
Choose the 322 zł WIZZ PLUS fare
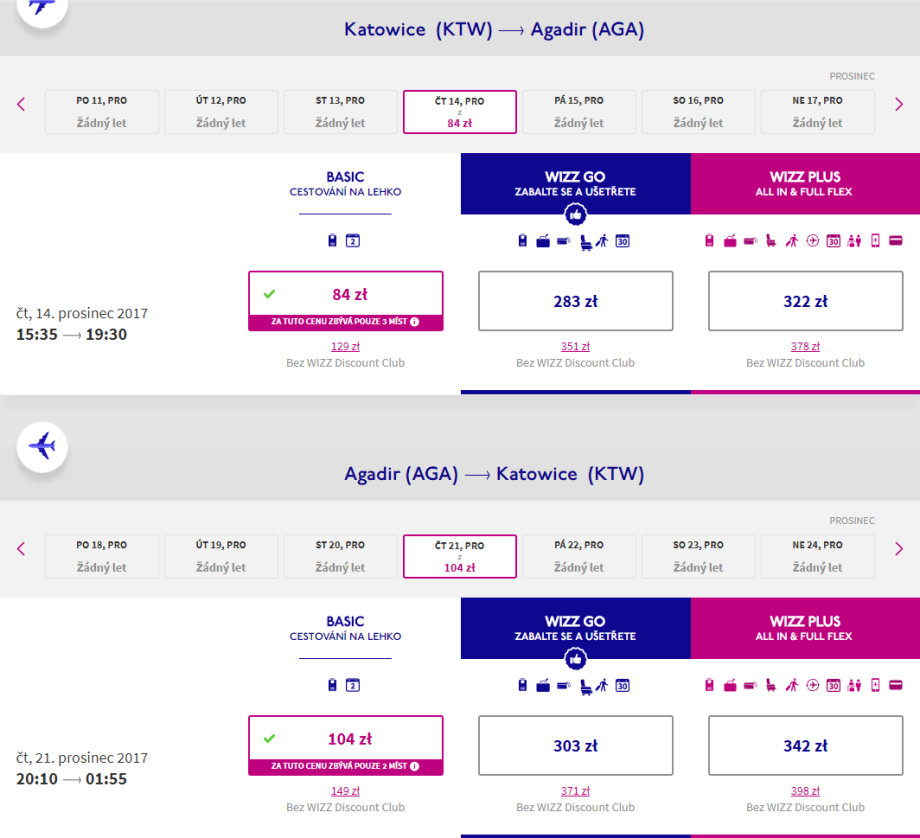(805, 301)
